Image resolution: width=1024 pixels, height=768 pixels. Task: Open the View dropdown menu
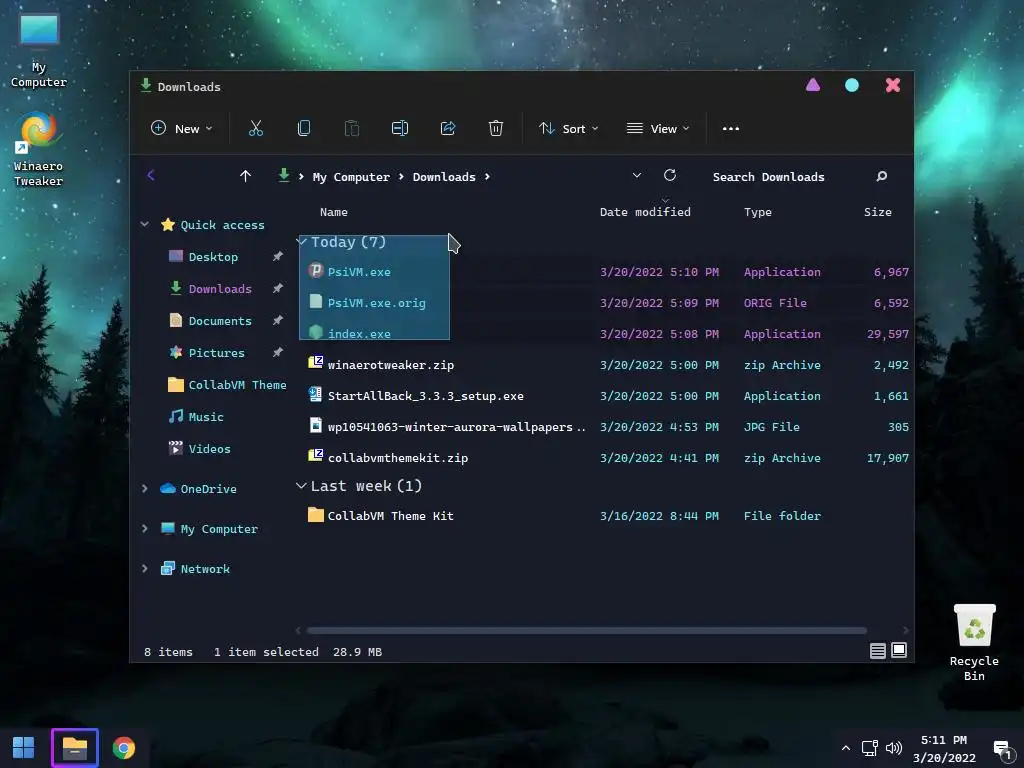tap(658, 129)
